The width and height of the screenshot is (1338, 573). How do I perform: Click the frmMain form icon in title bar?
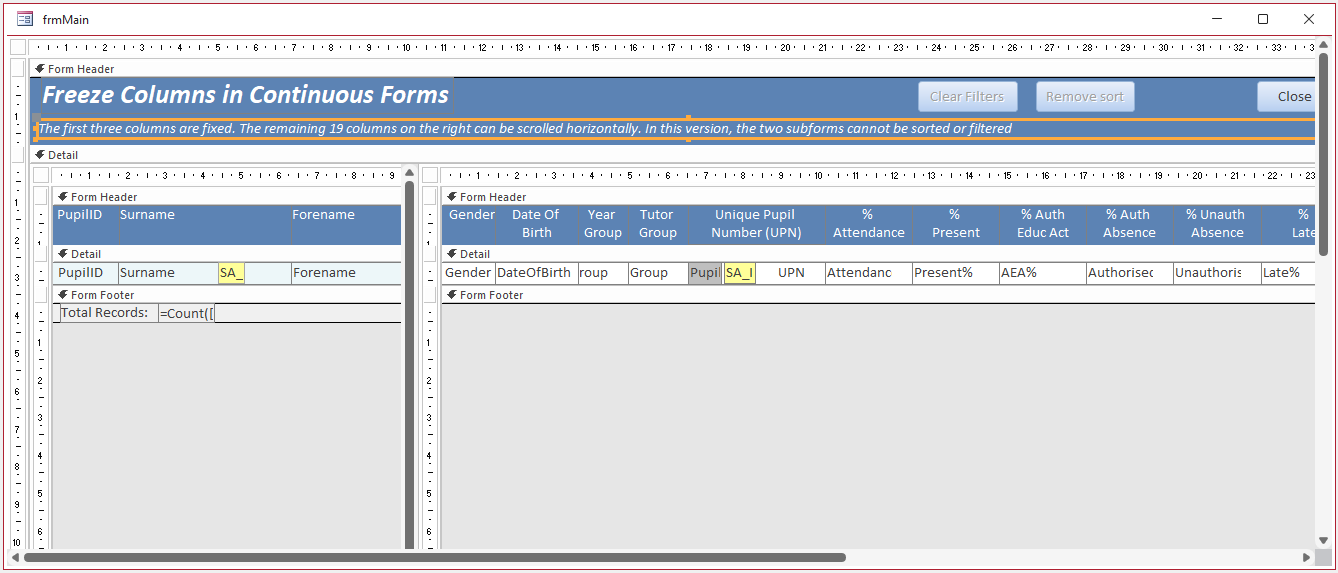[25, 19]
